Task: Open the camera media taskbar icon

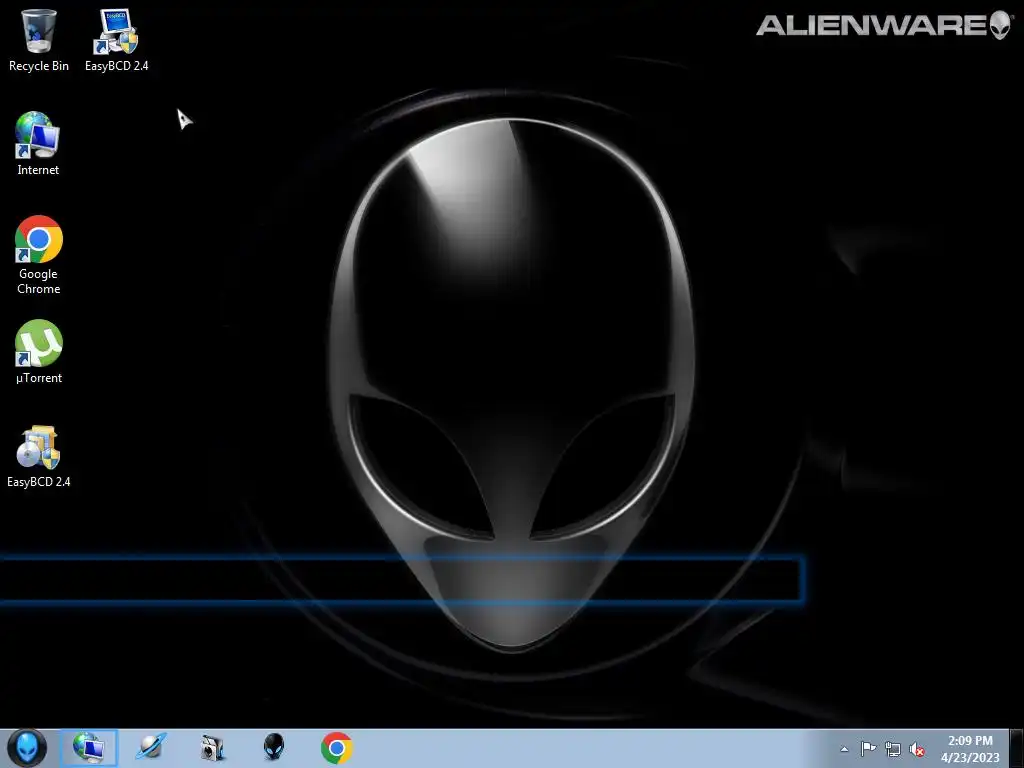Action: pos(212,748)
